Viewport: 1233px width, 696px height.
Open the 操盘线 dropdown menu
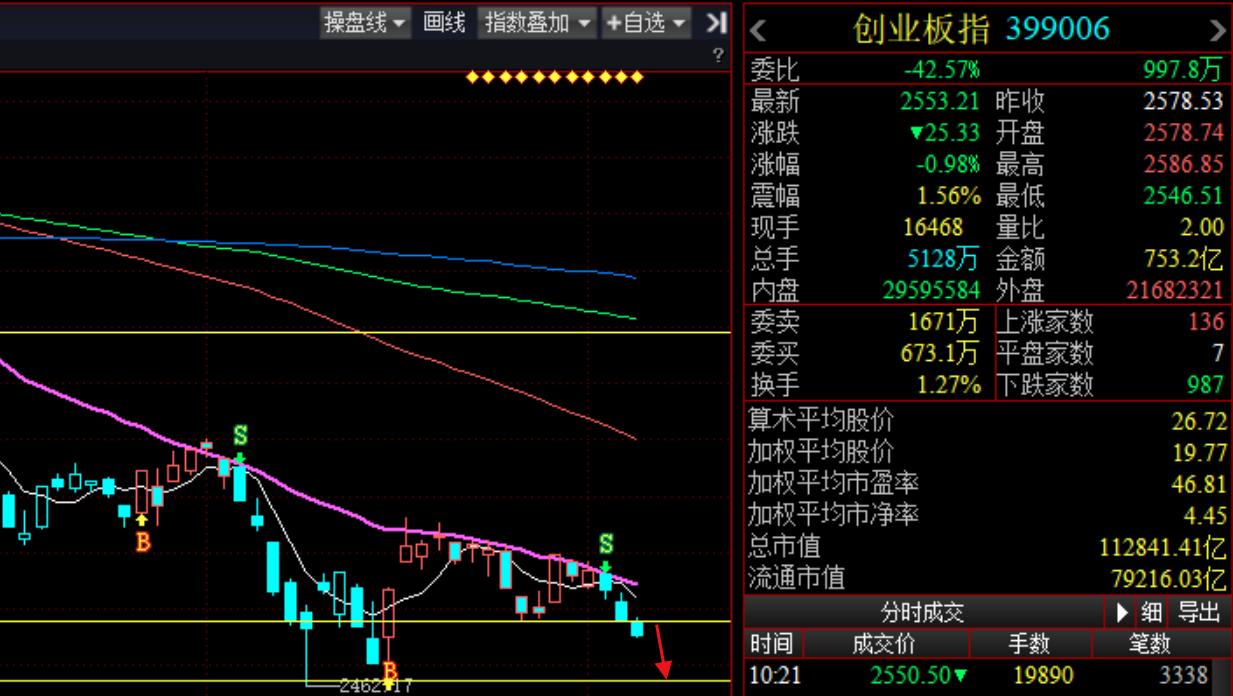(x=365, y=23)
